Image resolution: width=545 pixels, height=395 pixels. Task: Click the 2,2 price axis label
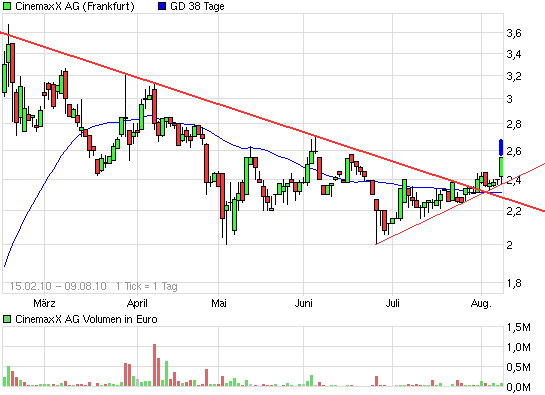coord(514,211)
